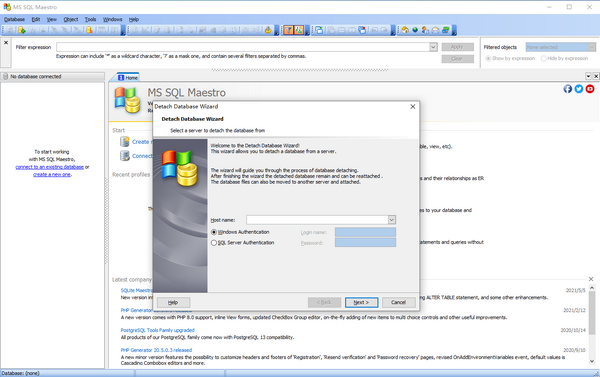Image resolution: width=600 pixels, height=377 pixels.
Task: Open the YouTube channel icon
Action: click(x=590, y=89)
